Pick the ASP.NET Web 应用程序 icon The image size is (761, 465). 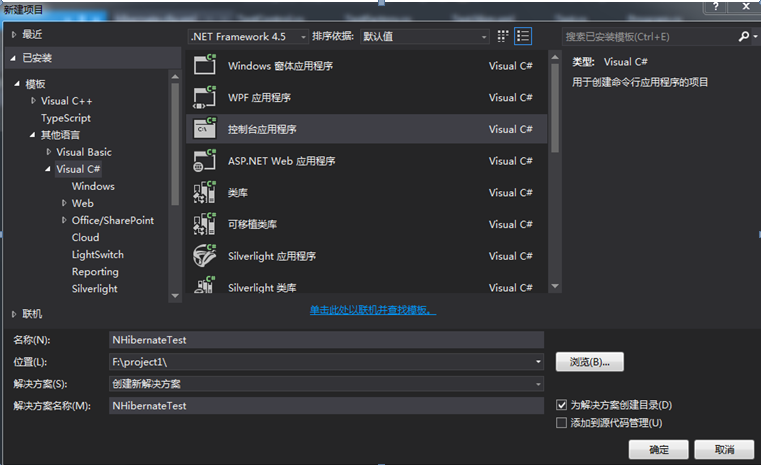pos(205,161)
